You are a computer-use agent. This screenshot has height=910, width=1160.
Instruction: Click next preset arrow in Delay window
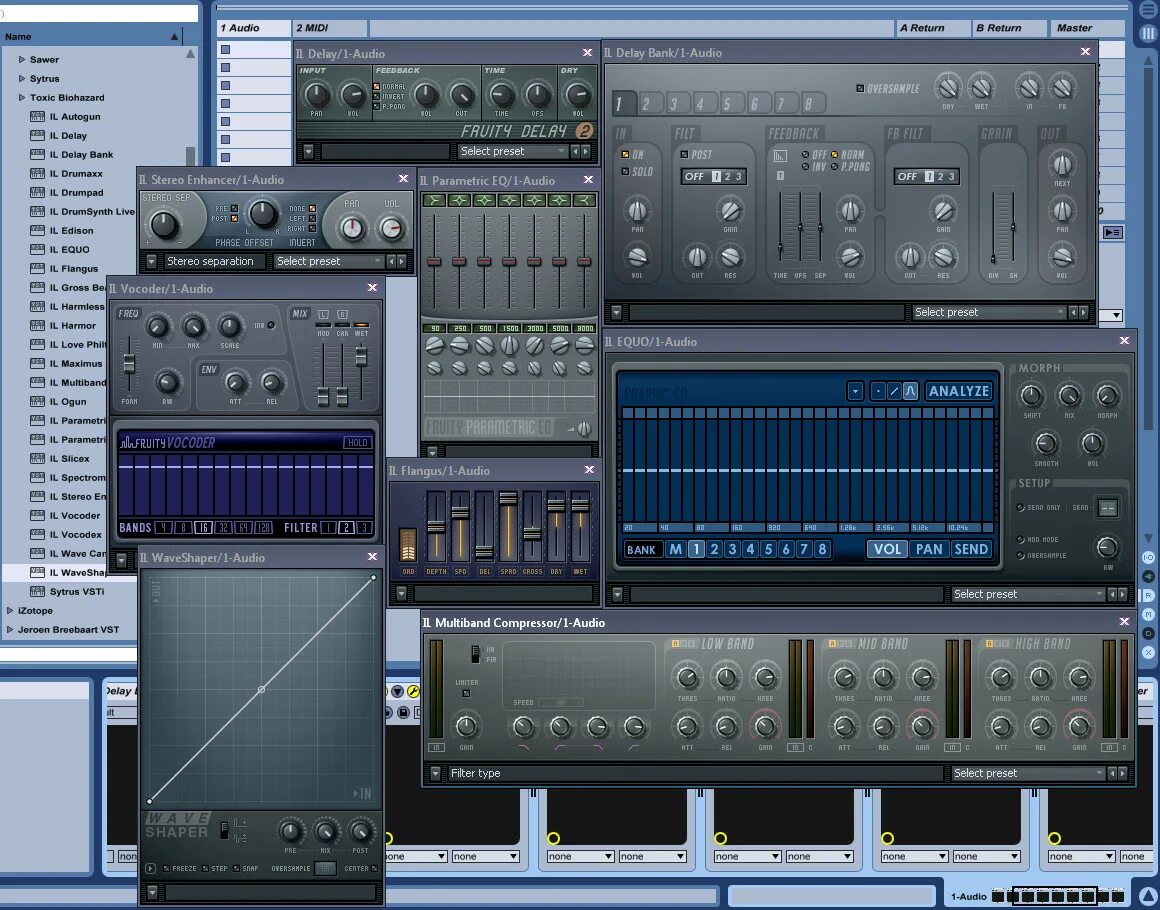(586, 151)
